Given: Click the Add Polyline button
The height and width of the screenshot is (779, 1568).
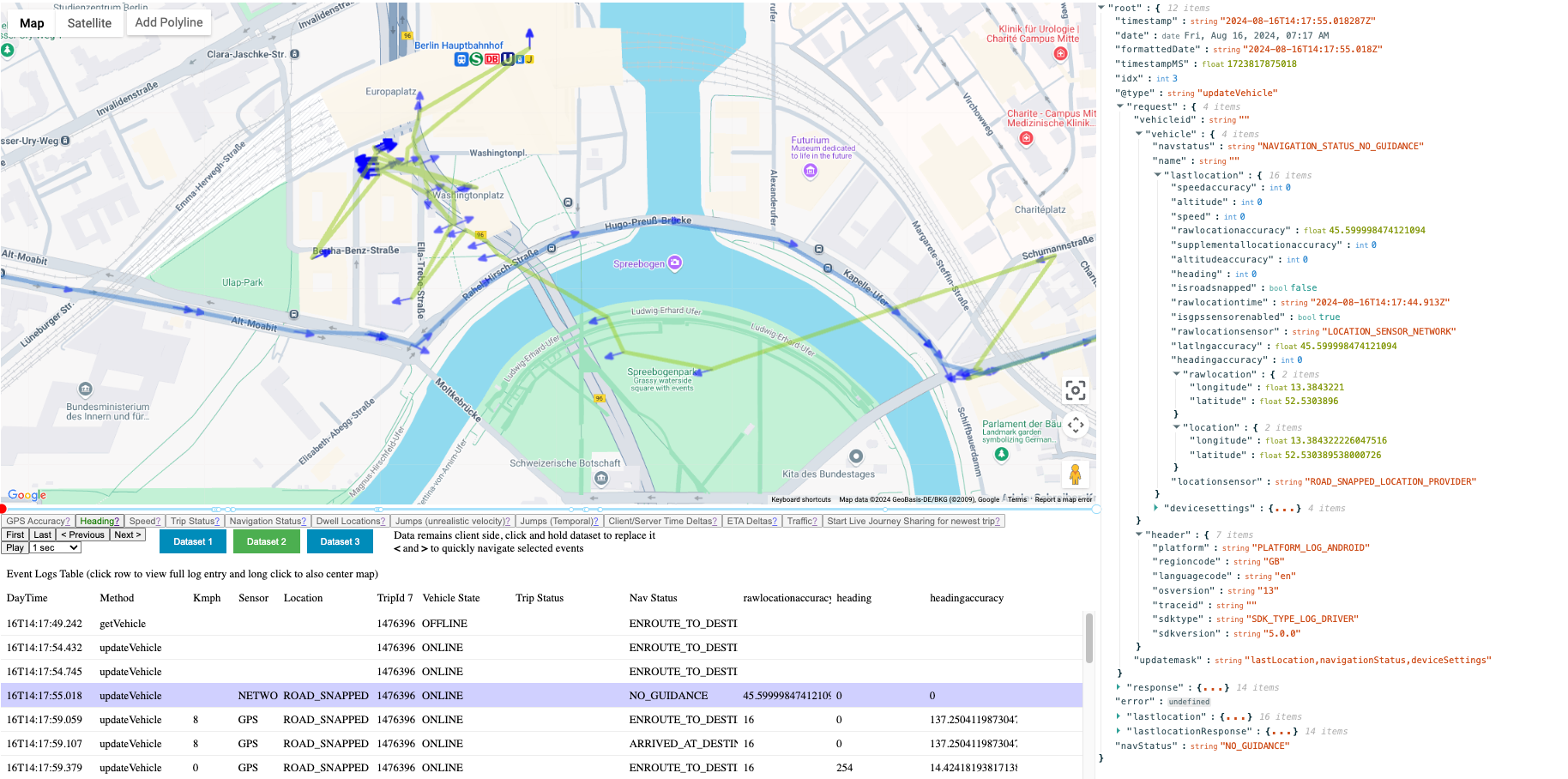Looking at the screenshot, I should coord(169,22).
